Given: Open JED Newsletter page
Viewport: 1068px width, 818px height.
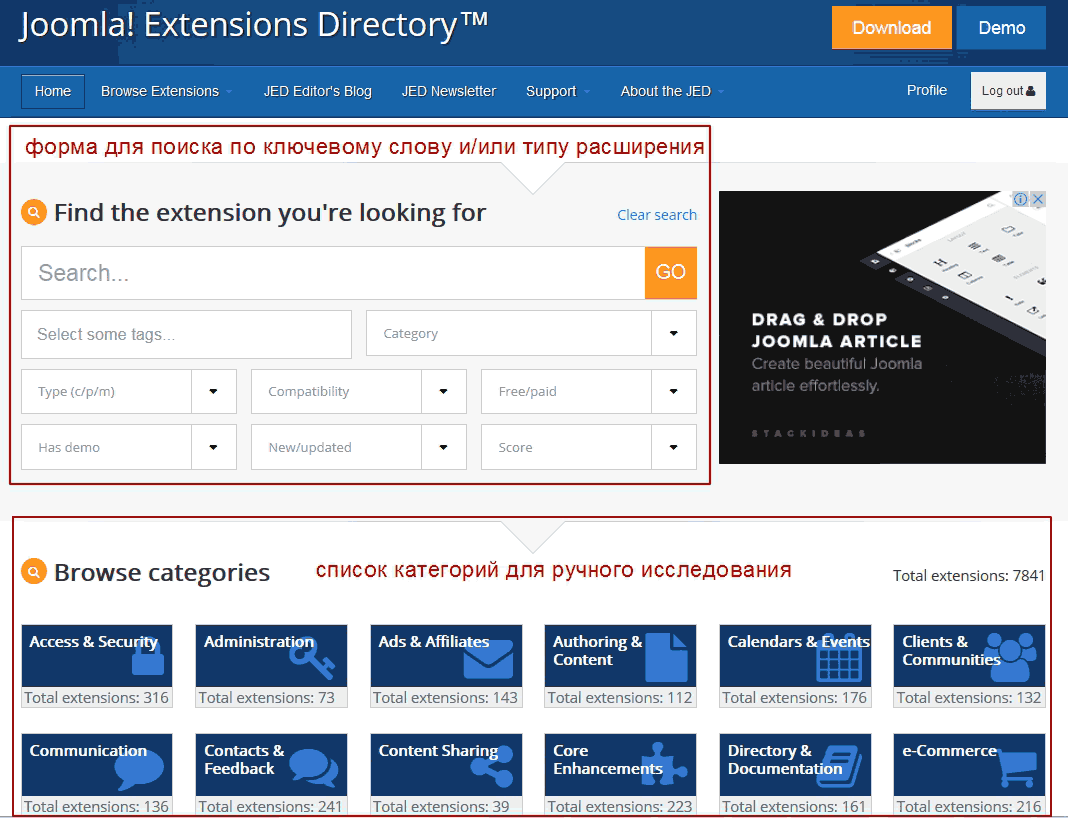Looking at the screenshot, I should click(449, 91).
